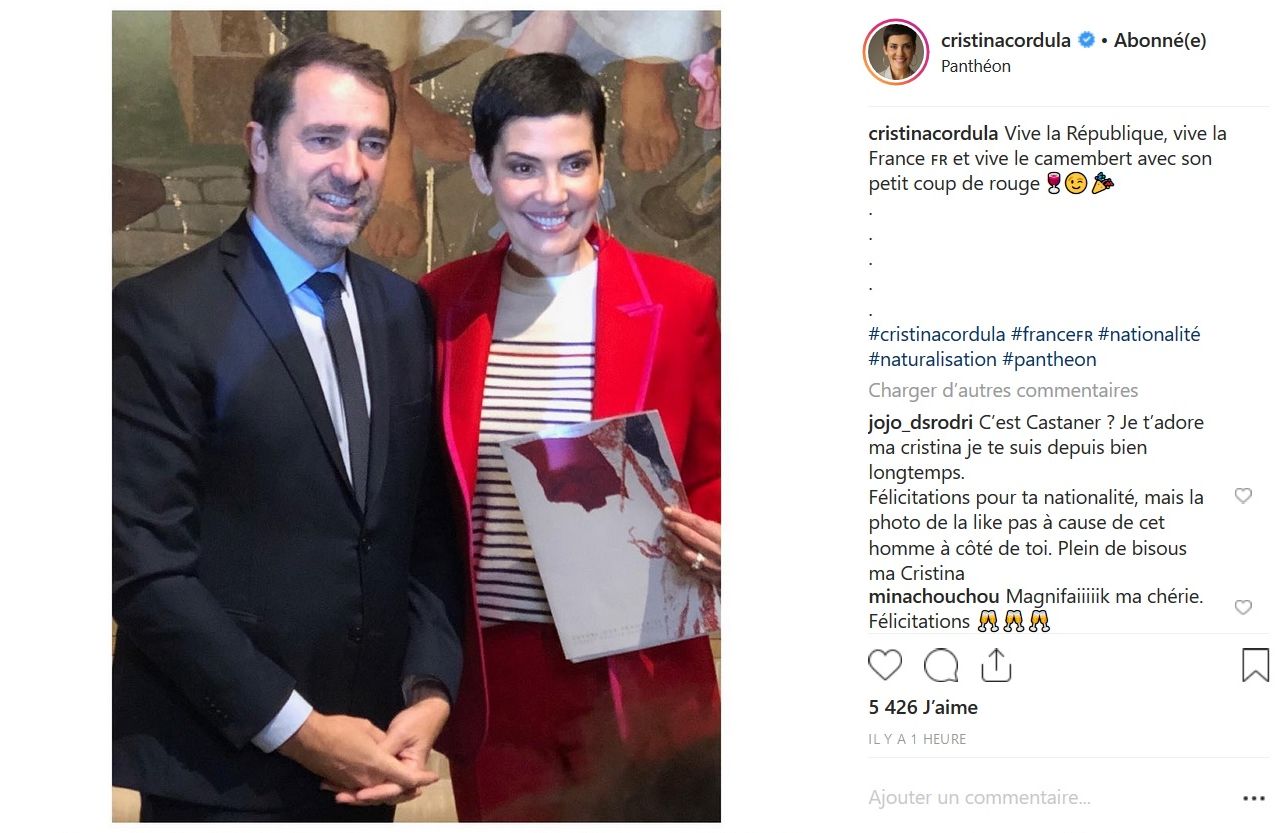Open the #pantheon hashtag
The width and height of the screenshot is (1283, 833).
pos(1049,359)
